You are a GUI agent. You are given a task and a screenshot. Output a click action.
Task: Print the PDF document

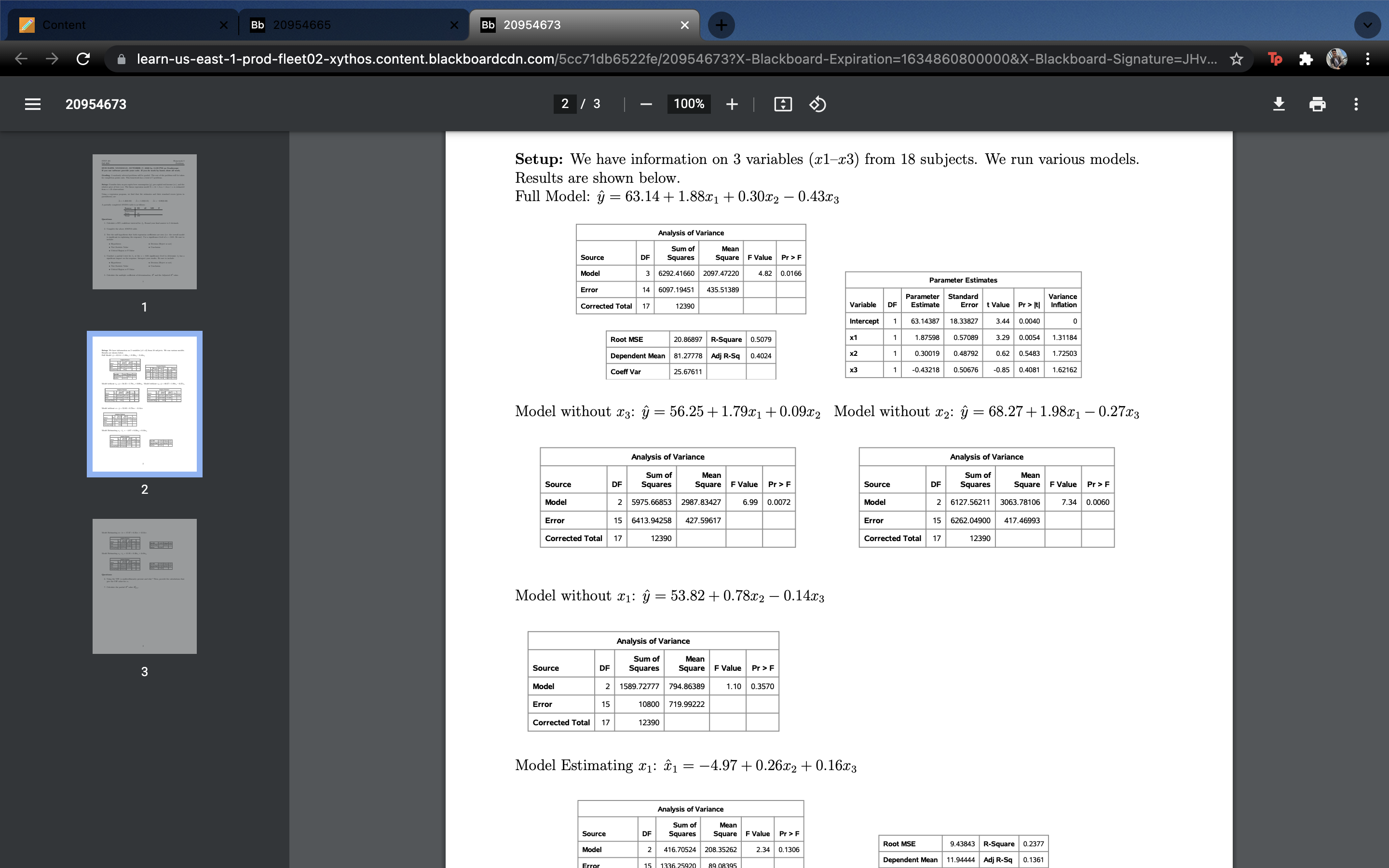point(1317,104)
